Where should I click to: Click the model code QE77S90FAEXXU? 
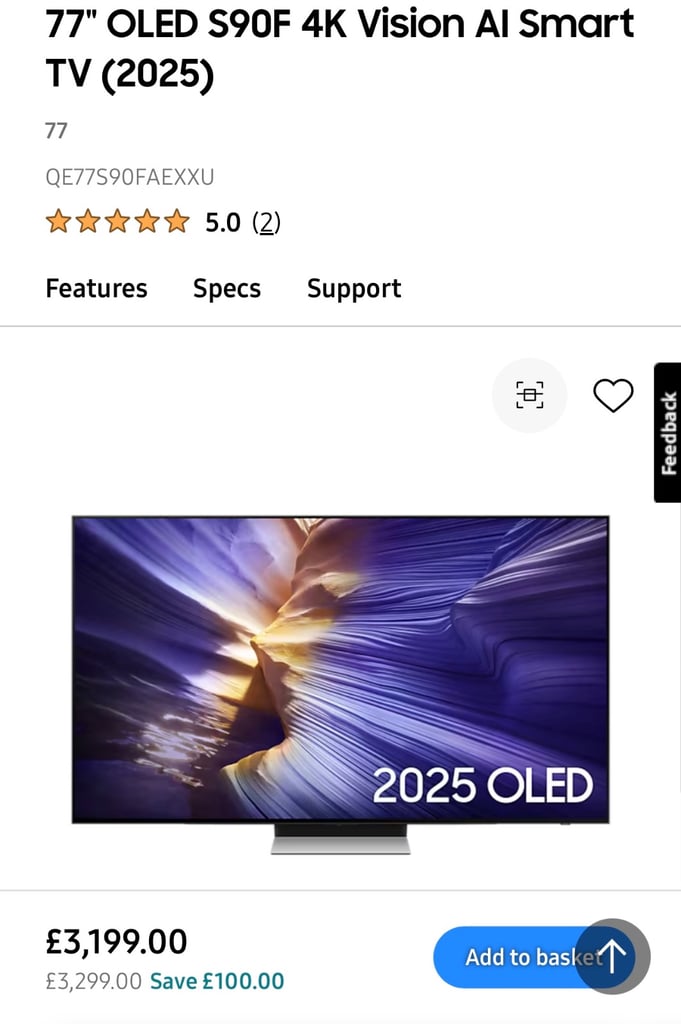129,177
